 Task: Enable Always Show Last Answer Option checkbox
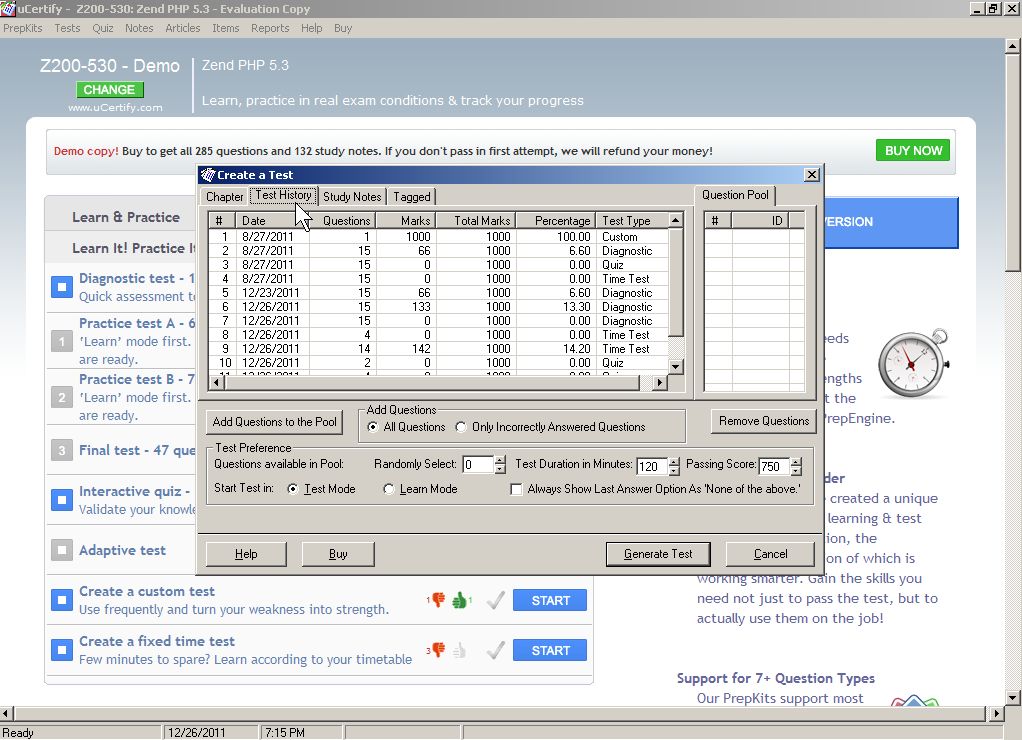[x=516, y=489]
